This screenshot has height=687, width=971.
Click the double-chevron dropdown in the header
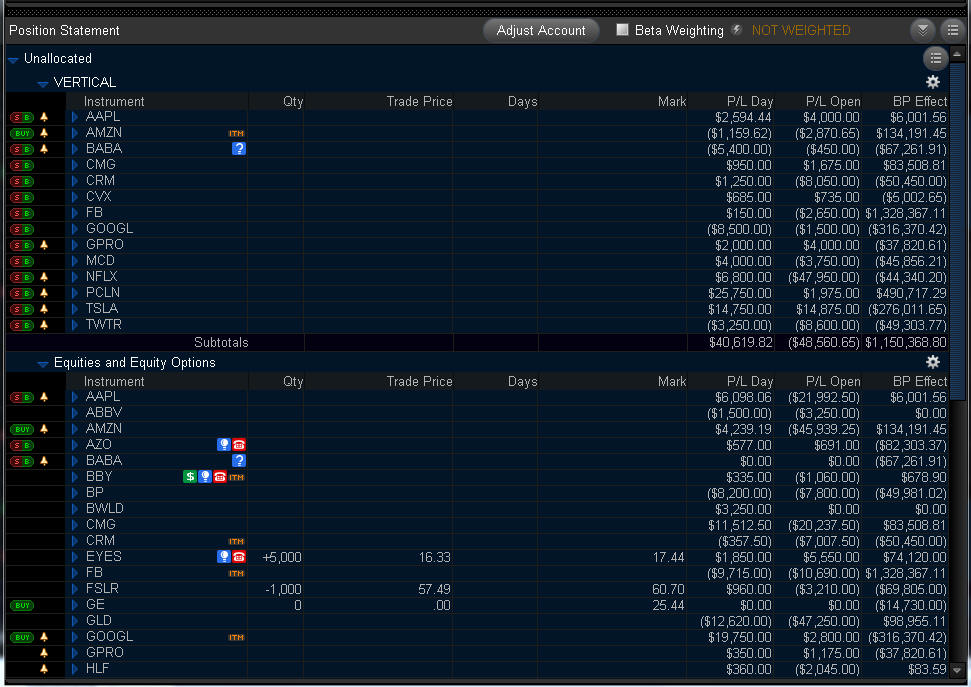[x=923, y=30]
